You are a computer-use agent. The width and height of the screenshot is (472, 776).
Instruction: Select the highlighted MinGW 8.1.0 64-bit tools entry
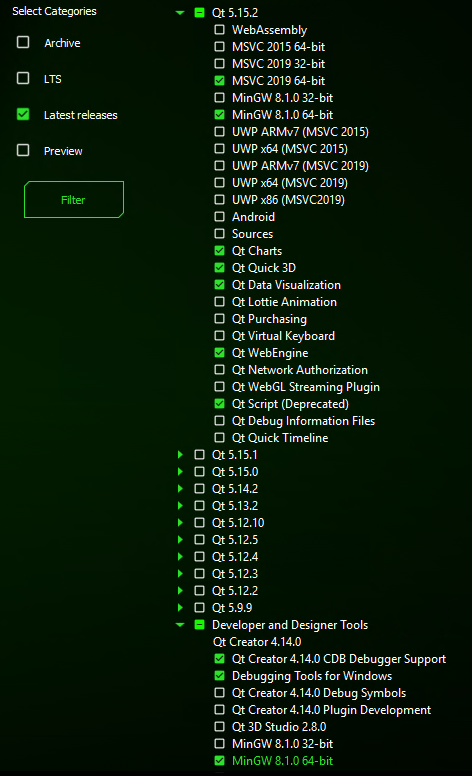click(283, 761)
